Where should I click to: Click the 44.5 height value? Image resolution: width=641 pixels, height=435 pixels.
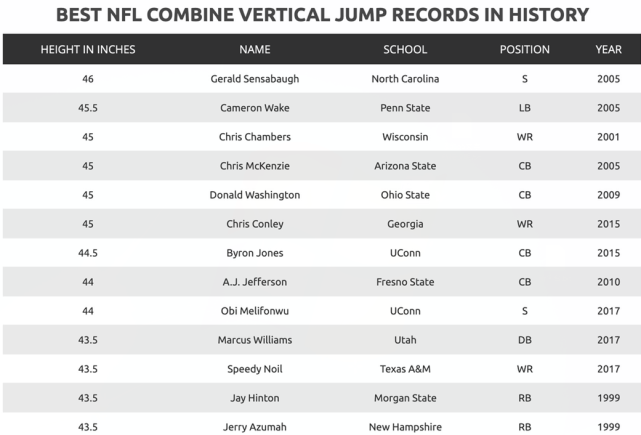point(88,253)
